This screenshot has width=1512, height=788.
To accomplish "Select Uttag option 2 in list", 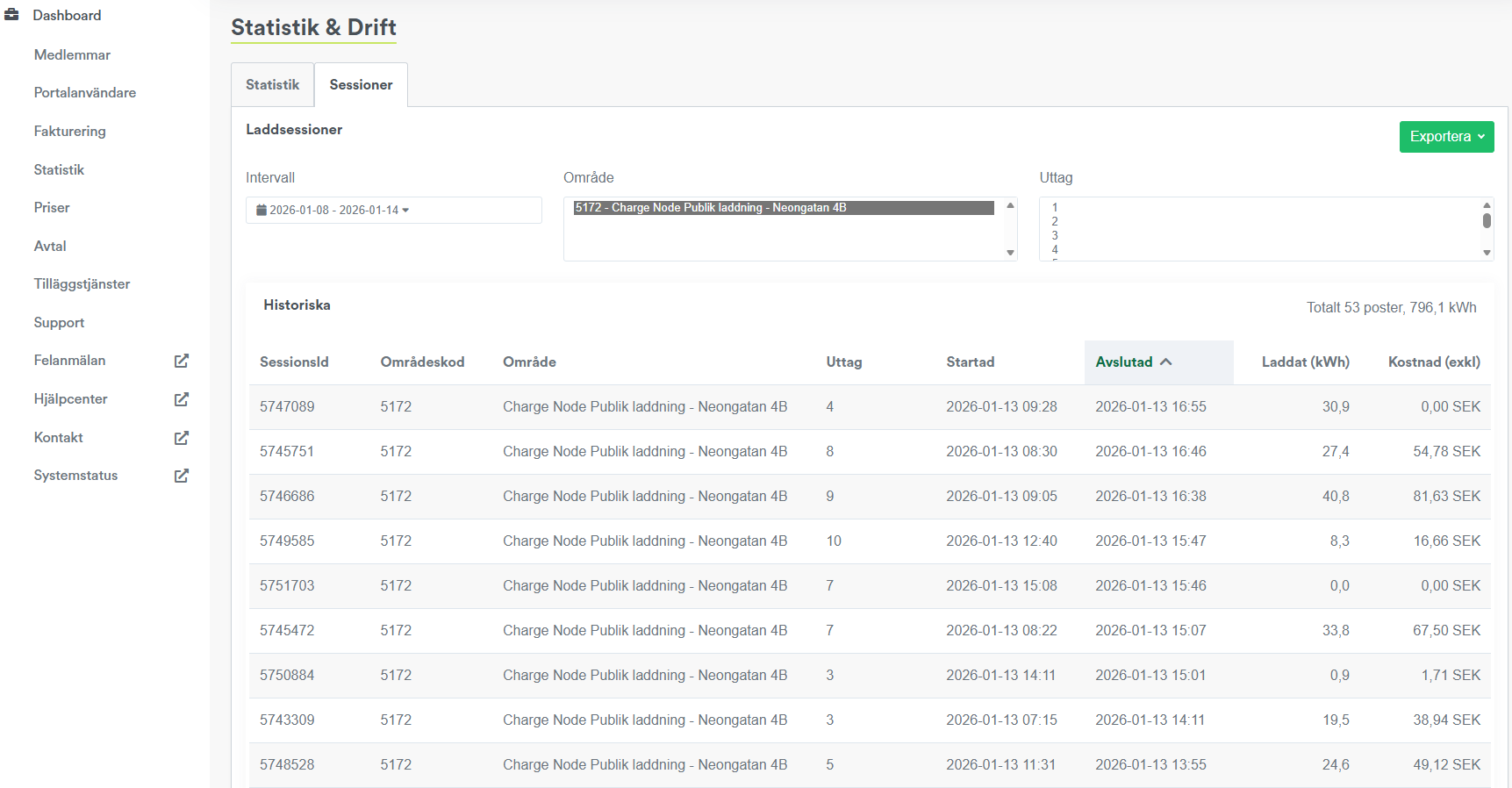I will point(1055,222).
